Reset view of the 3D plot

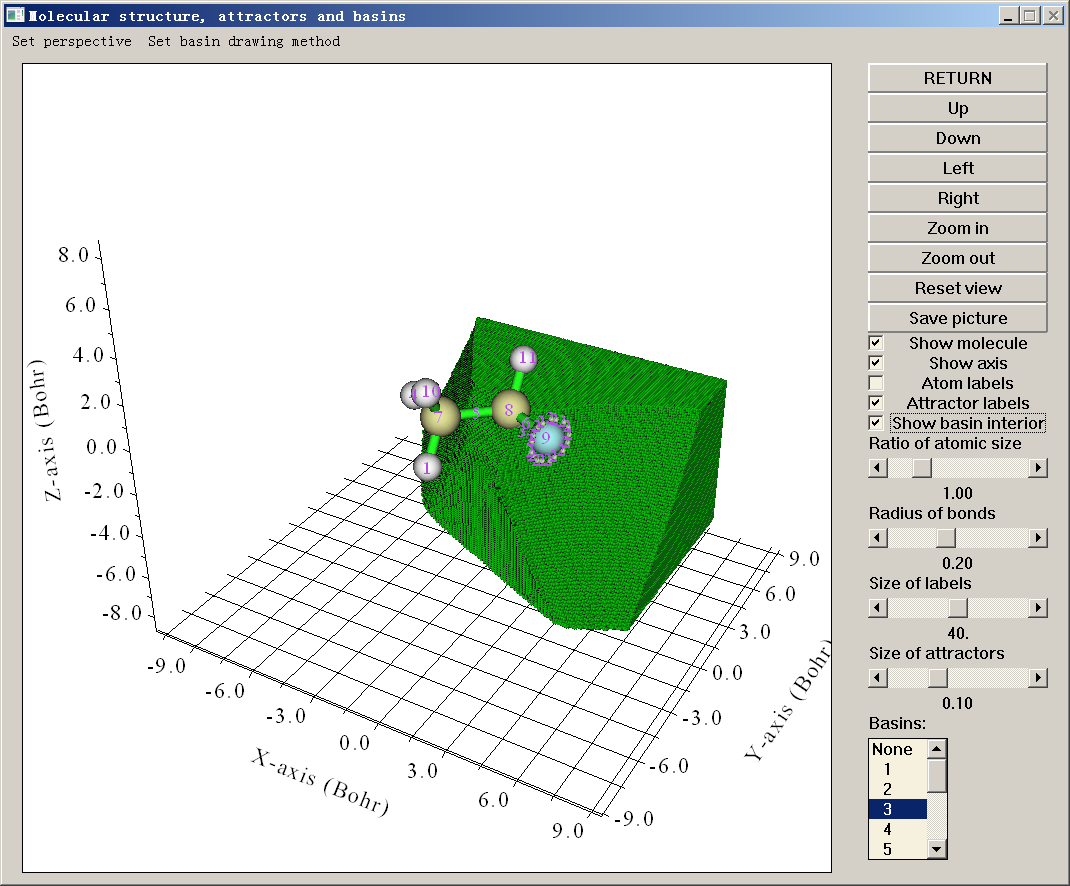point(957,288)
